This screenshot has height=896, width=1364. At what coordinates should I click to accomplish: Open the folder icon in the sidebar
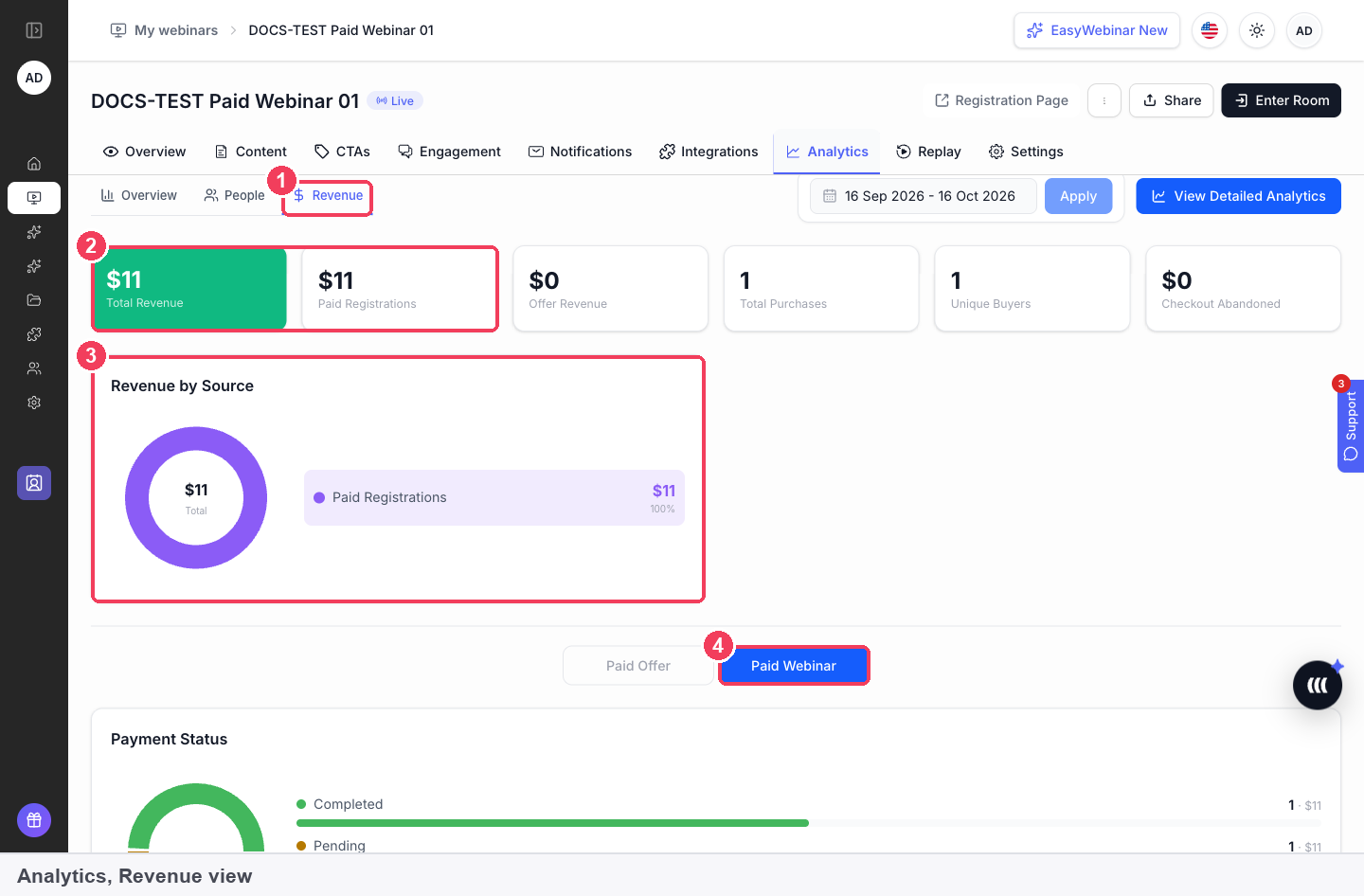(x=34, y=300)
